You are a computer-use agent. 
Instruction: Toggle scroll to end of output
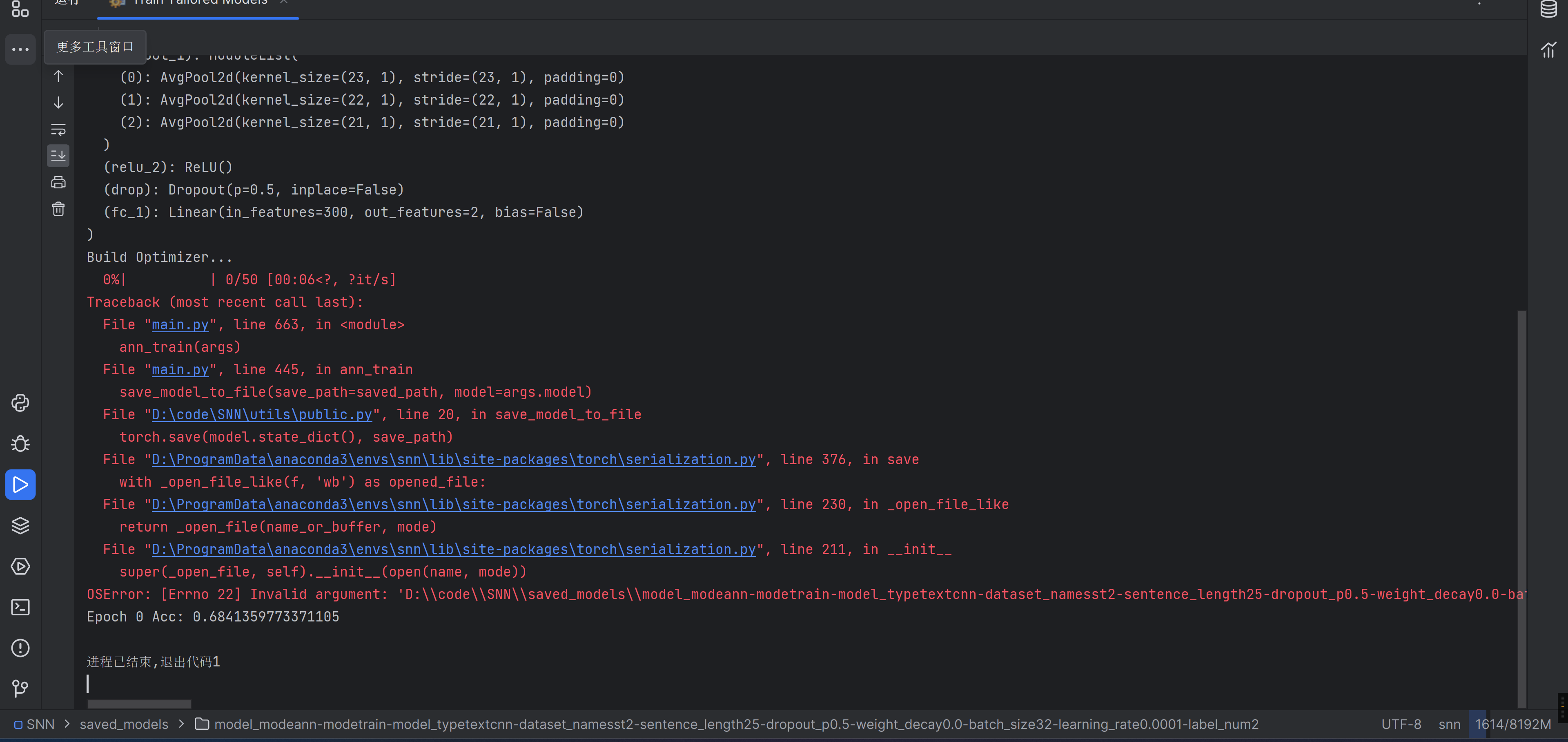click(58, 156)
